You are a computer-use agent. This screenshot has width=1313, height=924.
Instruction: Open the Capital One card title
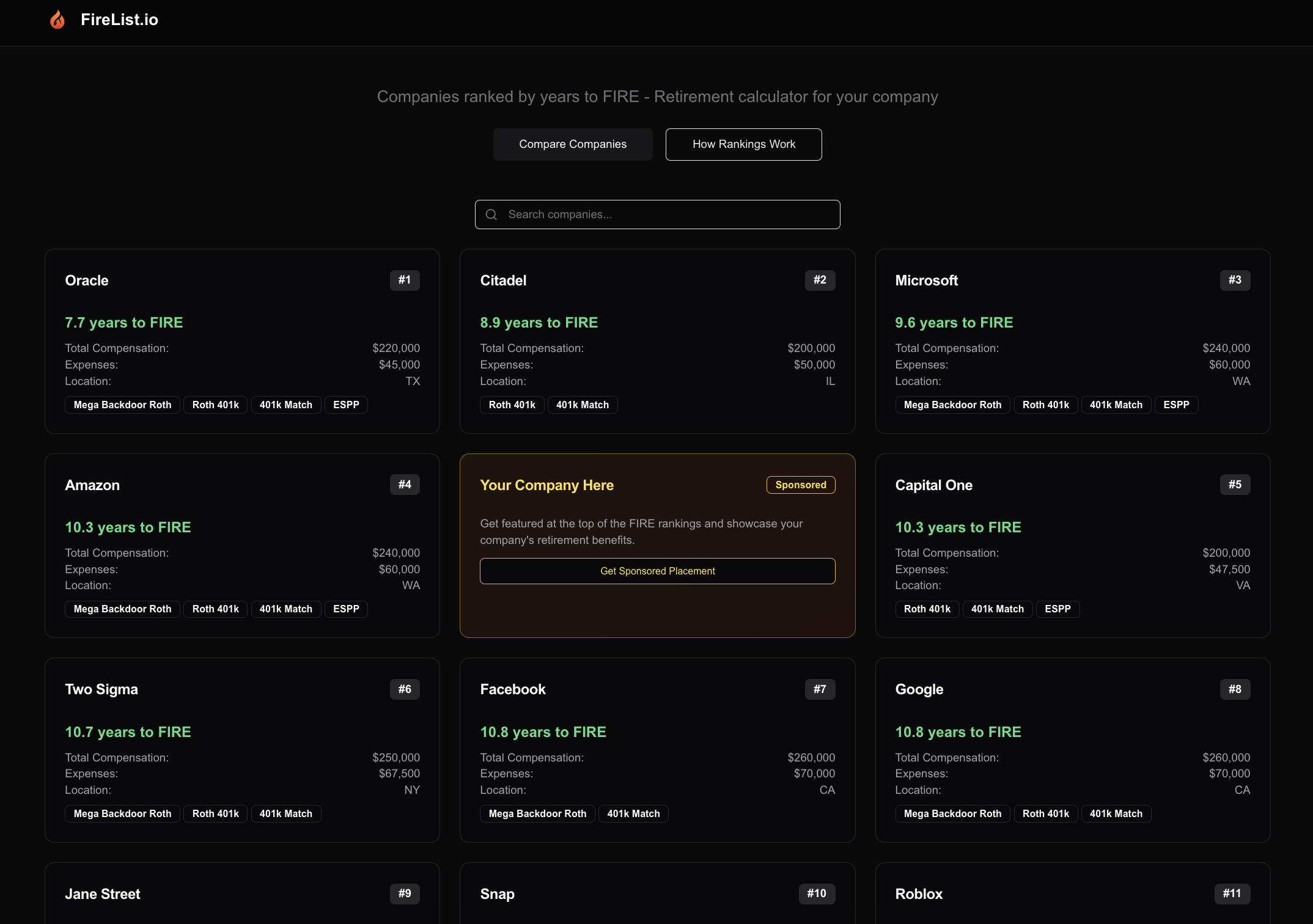coord(933,485)
